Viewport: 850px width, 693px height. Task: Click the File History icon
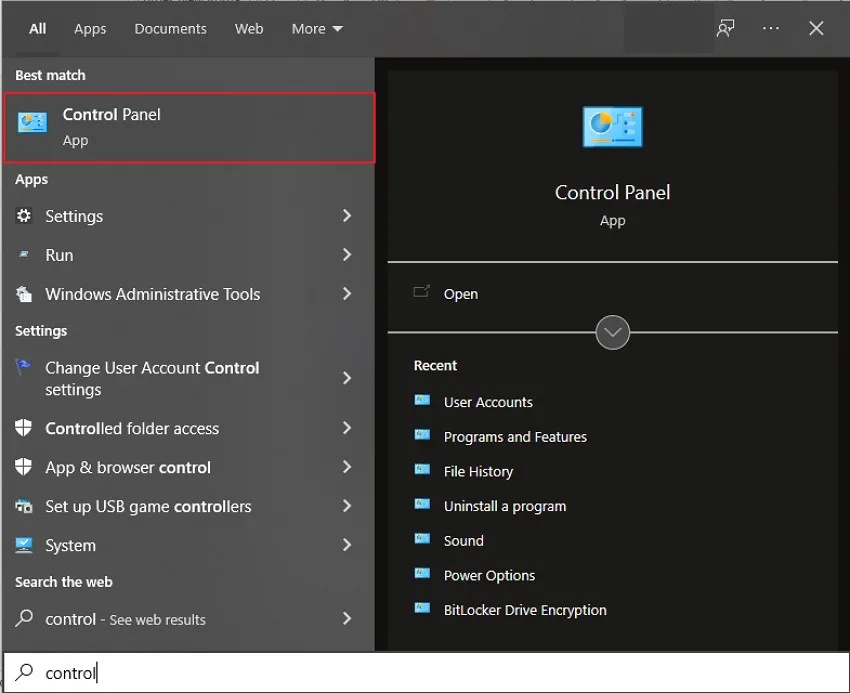click(423, 471)
